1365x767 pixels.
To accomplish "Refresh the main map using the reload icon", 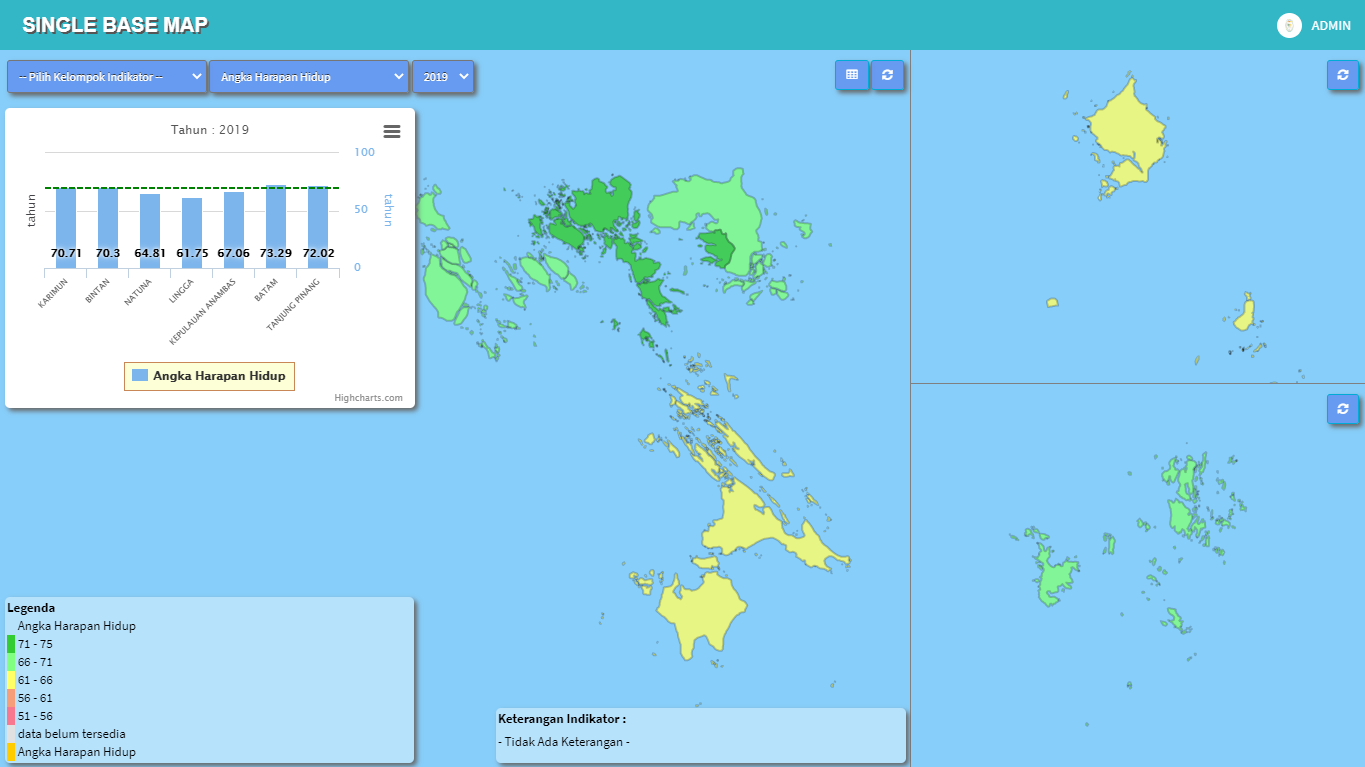I will pyautogui.click(x=887, y=75).
